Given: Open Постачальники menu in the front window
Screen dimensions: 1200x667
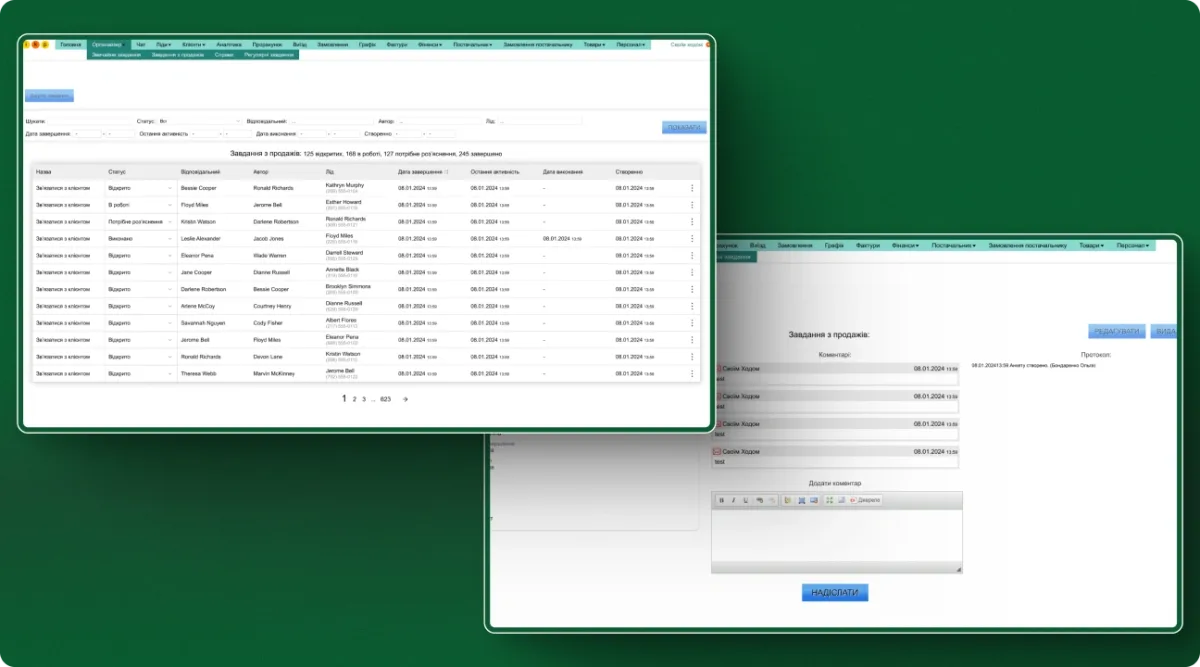Looking at the screenshot, I should click(473, 45).
